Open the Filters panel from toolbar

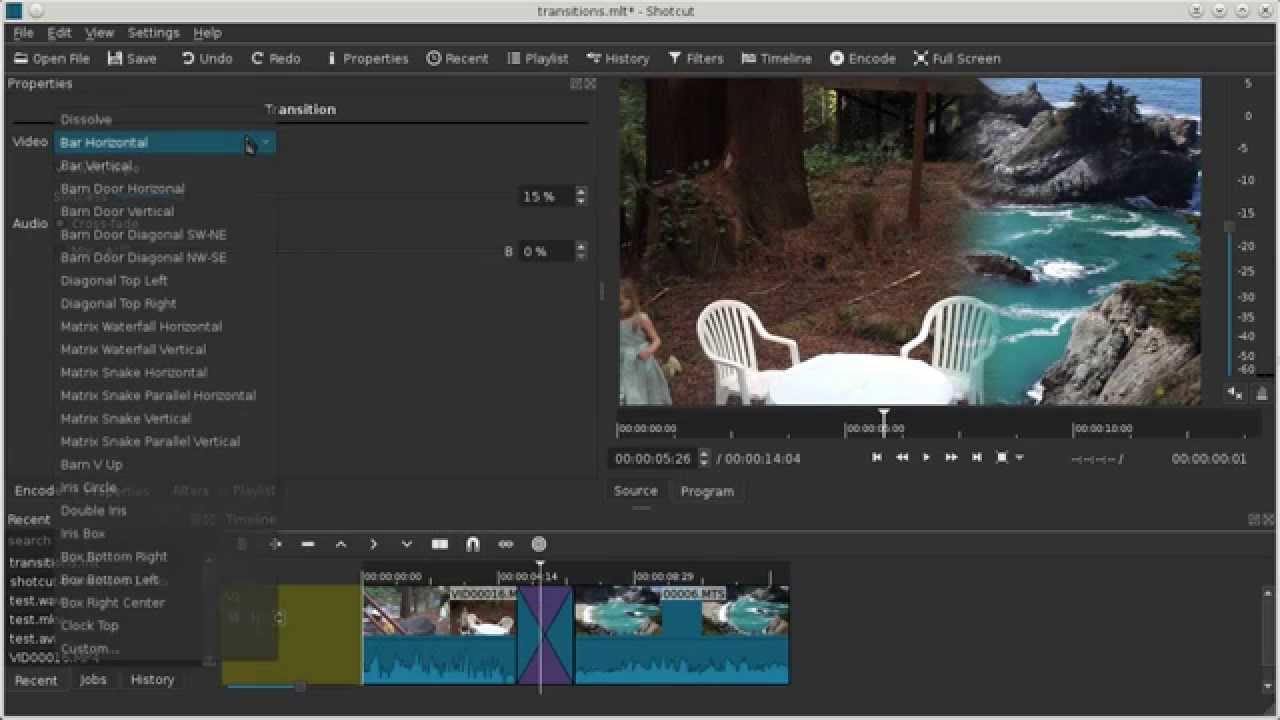(x=695, y=58)
